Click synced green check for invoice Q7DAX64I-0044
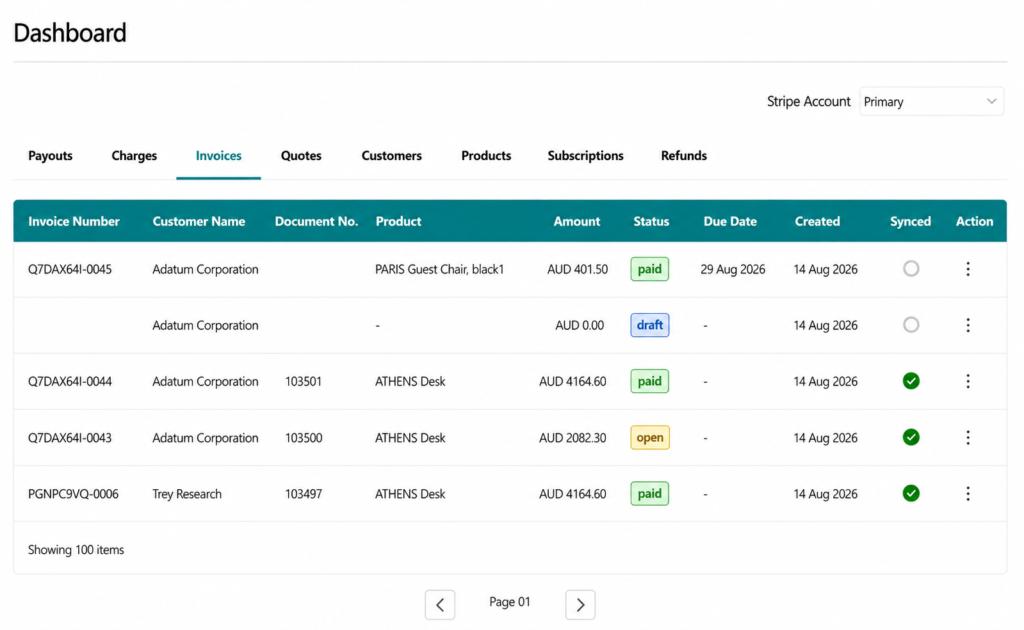 (911, 381)
